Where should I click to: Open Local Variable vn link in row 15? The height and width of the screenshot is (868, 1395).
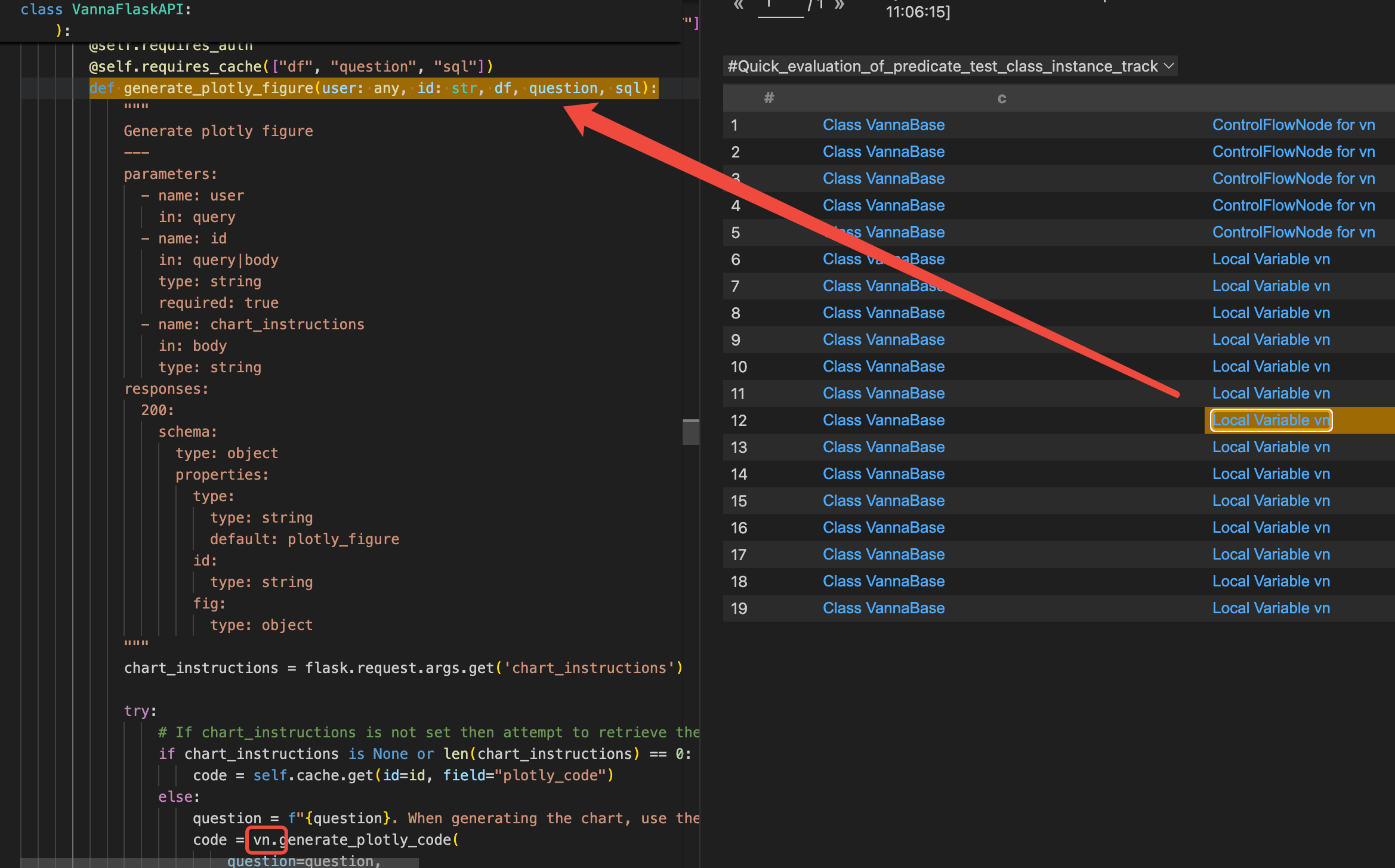pyautogui.click(x=1271, y=501)
